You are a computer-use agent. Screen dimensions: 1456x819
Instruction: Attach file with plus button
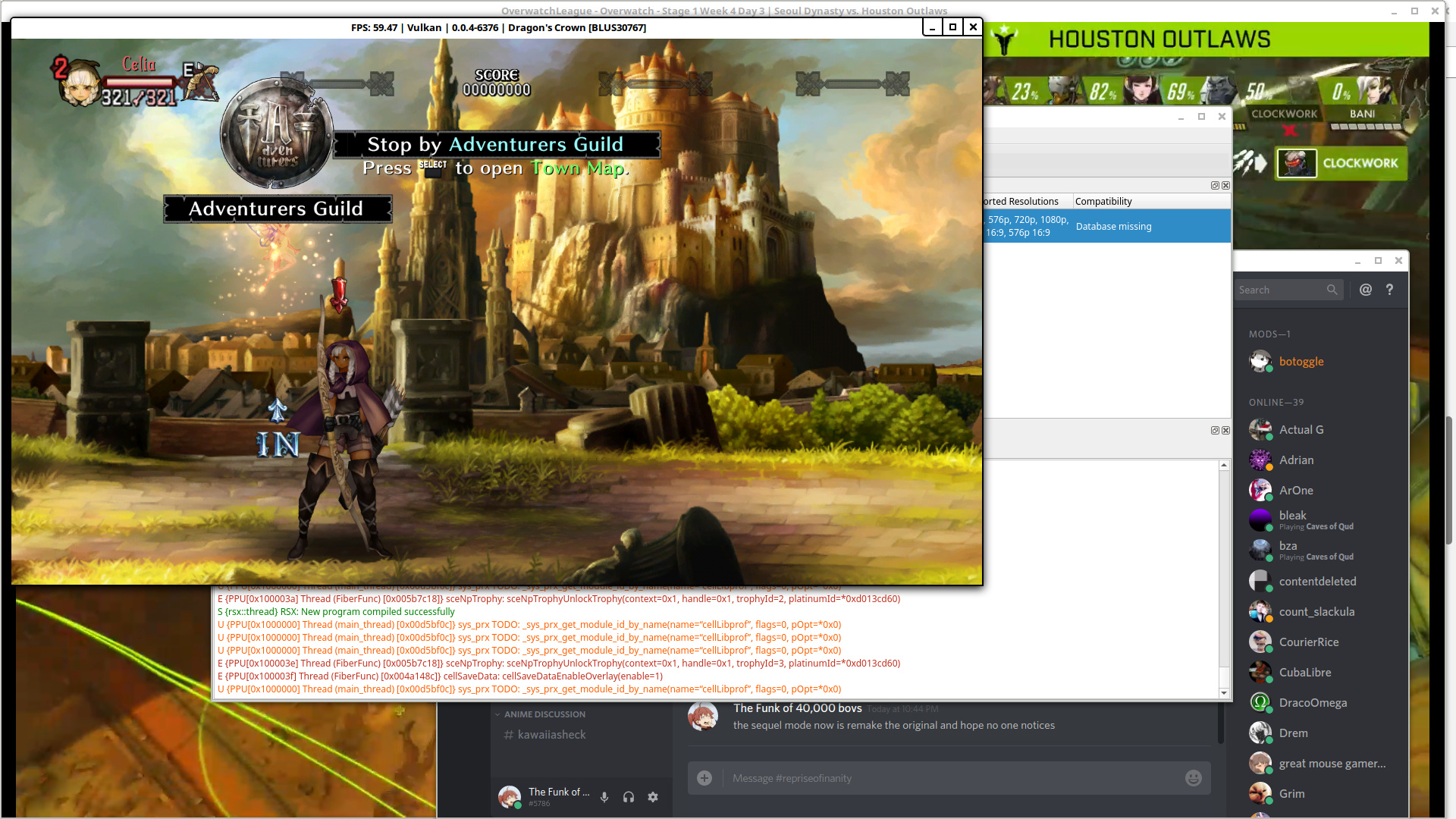(704, 778)
